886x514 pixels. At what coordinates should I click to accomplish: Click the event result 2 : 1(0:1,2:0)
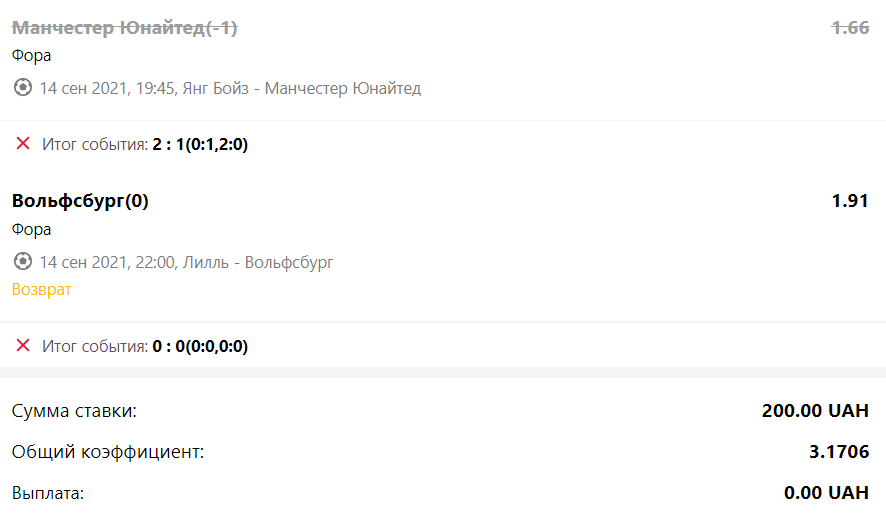[x=201, y=145]
